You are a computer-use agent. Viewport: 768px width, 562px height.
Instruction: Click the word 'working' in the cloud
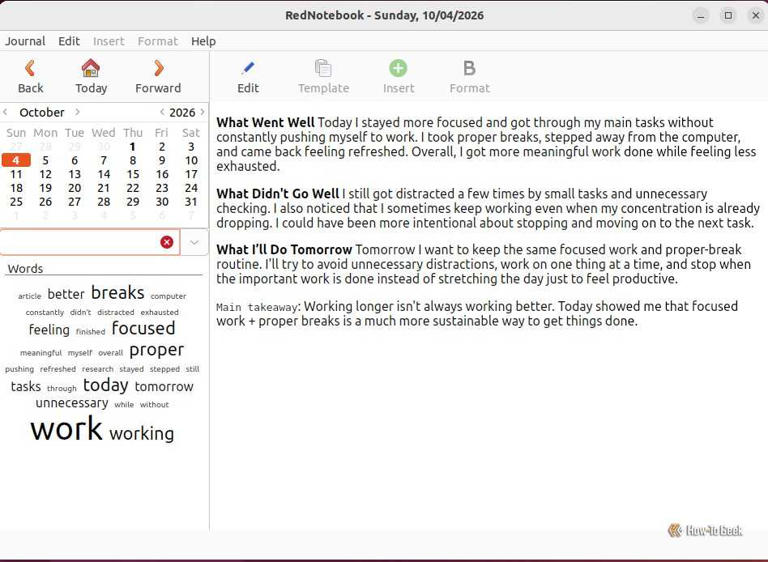pos(142,434)
